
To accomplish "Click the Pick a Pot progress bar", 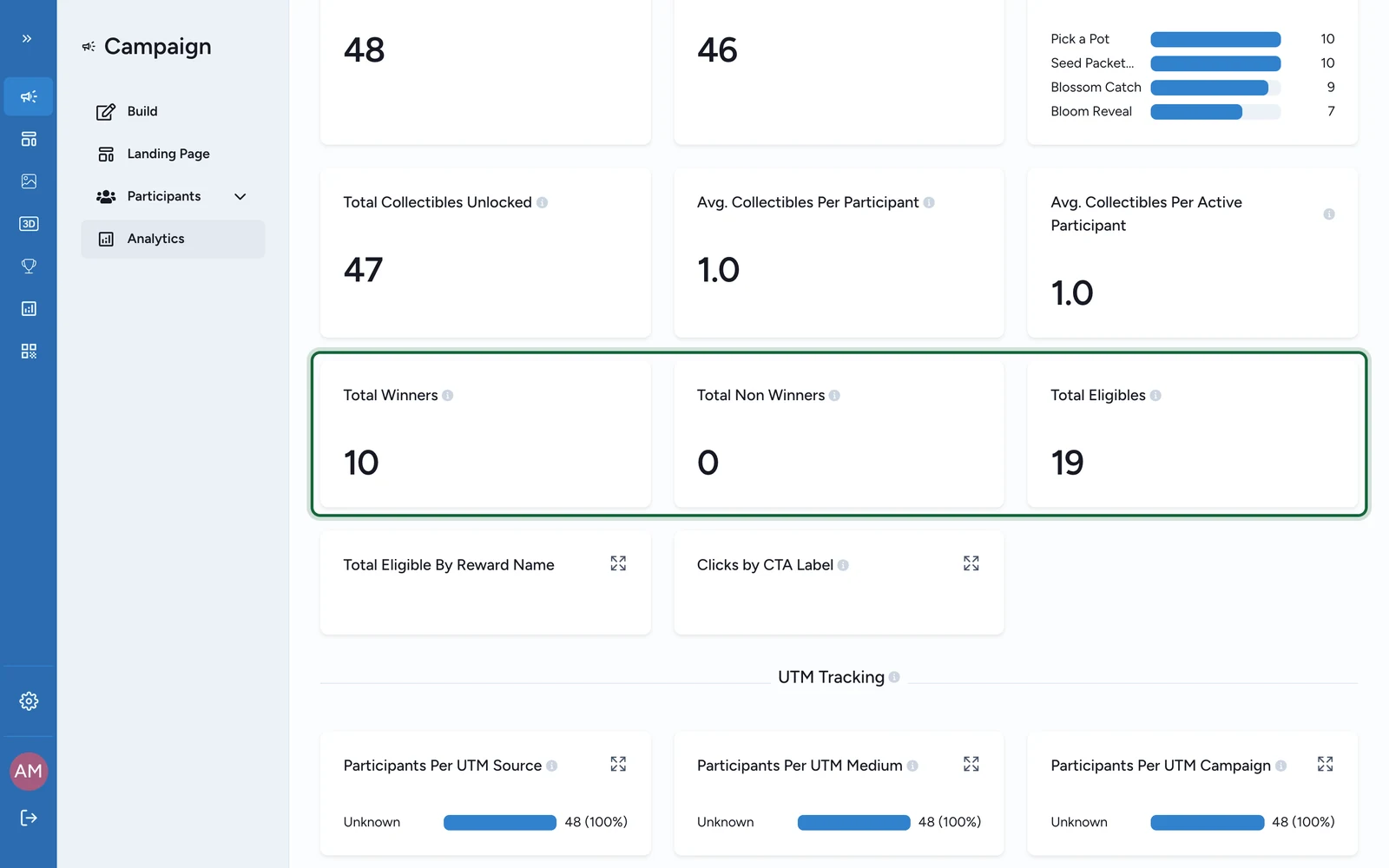I will coord(1215,39).
